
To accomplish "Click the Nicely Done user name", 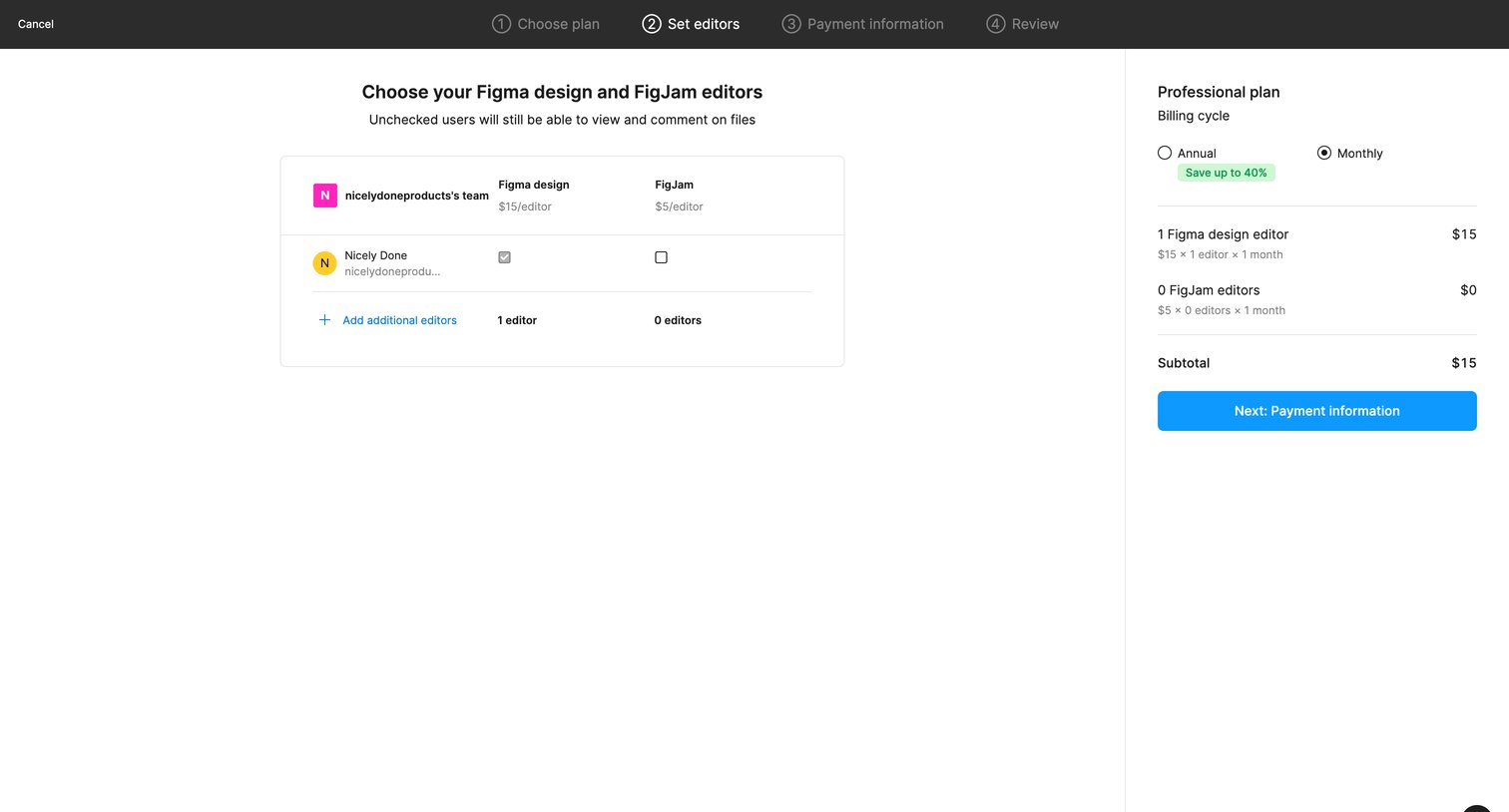I will tap(376, 255).
